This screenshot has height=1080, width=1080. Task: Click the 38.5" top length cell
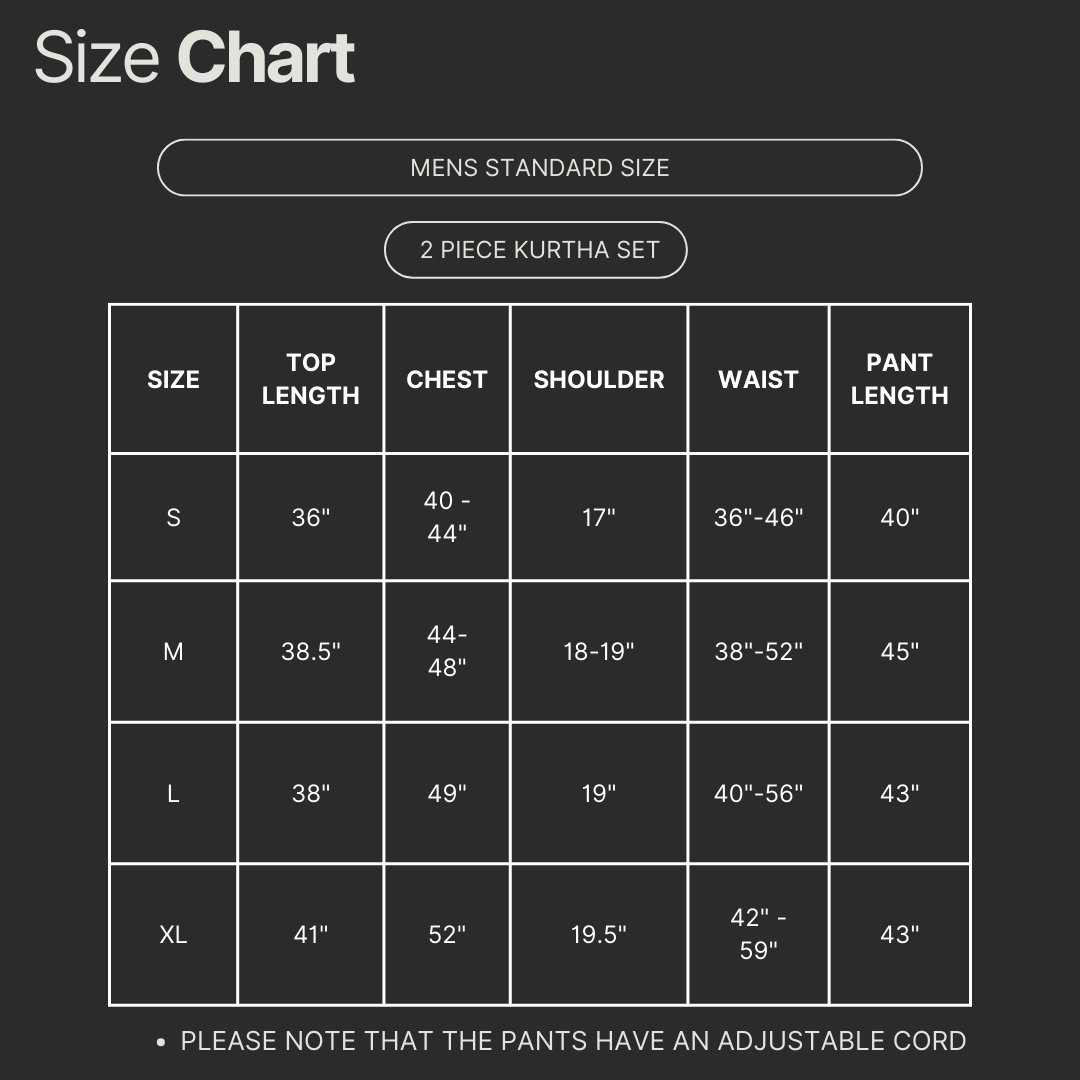(310, 652)
